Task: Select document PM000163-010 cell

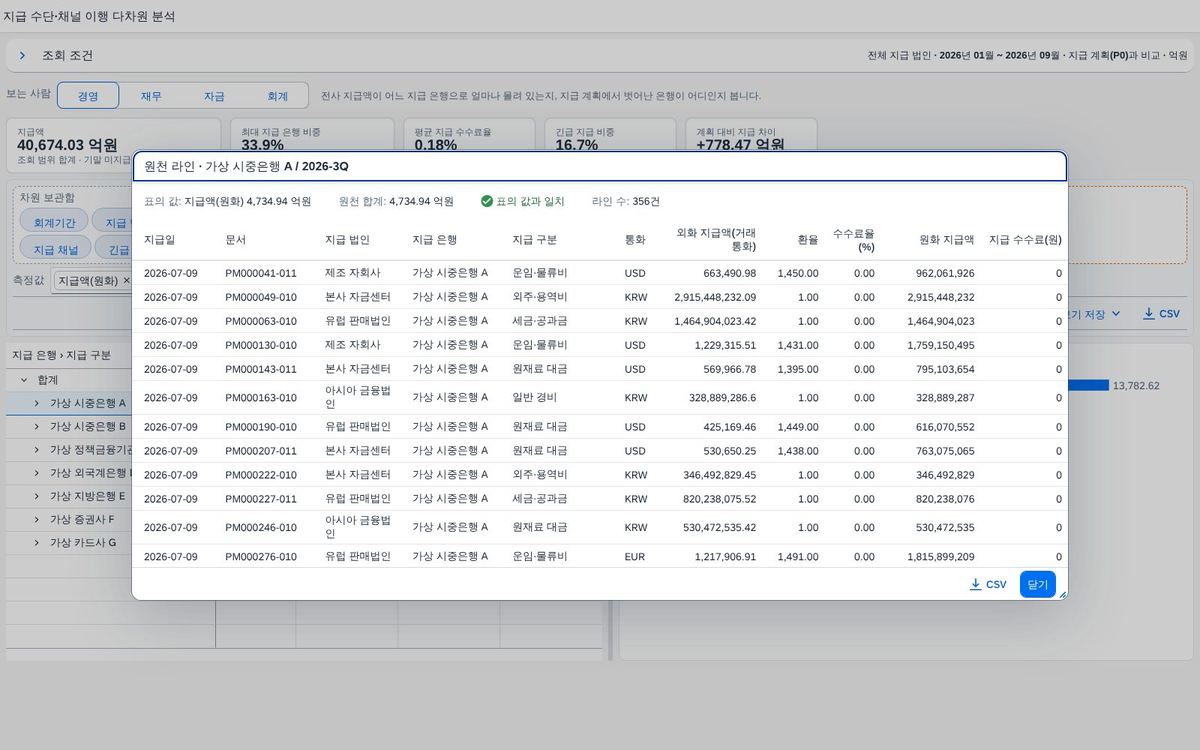Action: click(261, 398)
